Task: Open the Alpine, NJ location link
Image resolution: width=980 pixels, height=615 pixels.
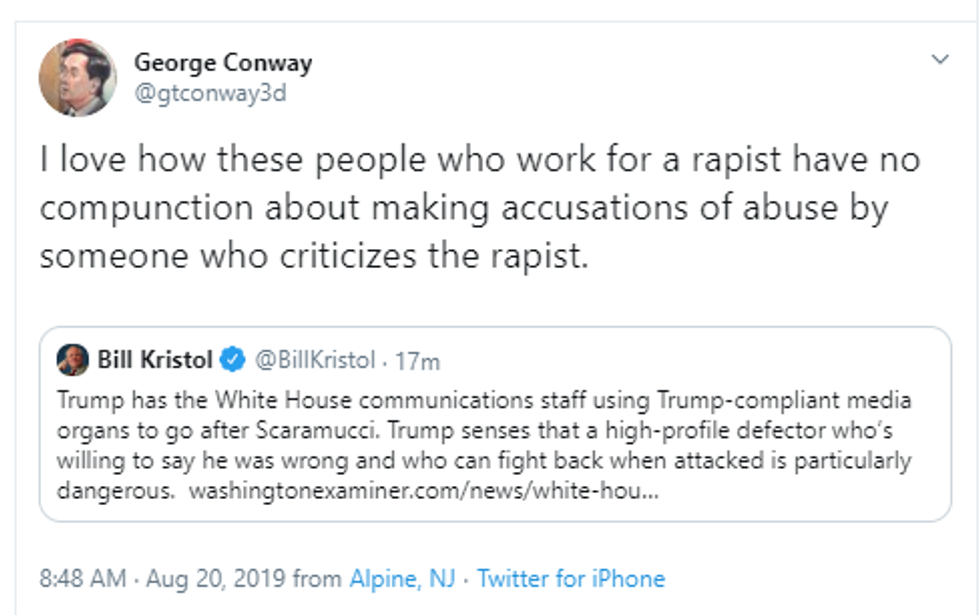Action: coord(401,578)
